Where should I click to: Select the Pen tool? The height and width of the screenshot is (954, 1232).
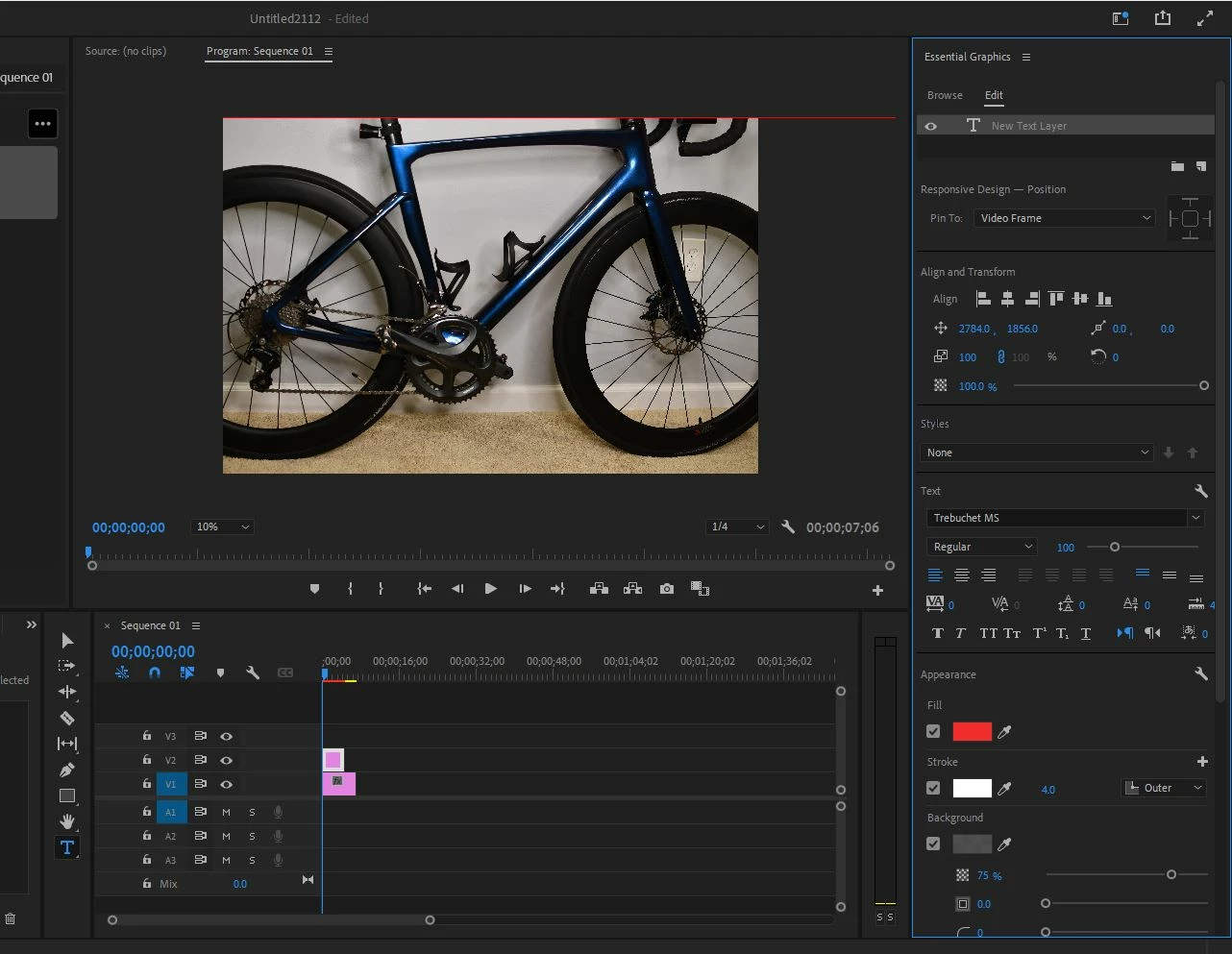[x=67, y=770]
